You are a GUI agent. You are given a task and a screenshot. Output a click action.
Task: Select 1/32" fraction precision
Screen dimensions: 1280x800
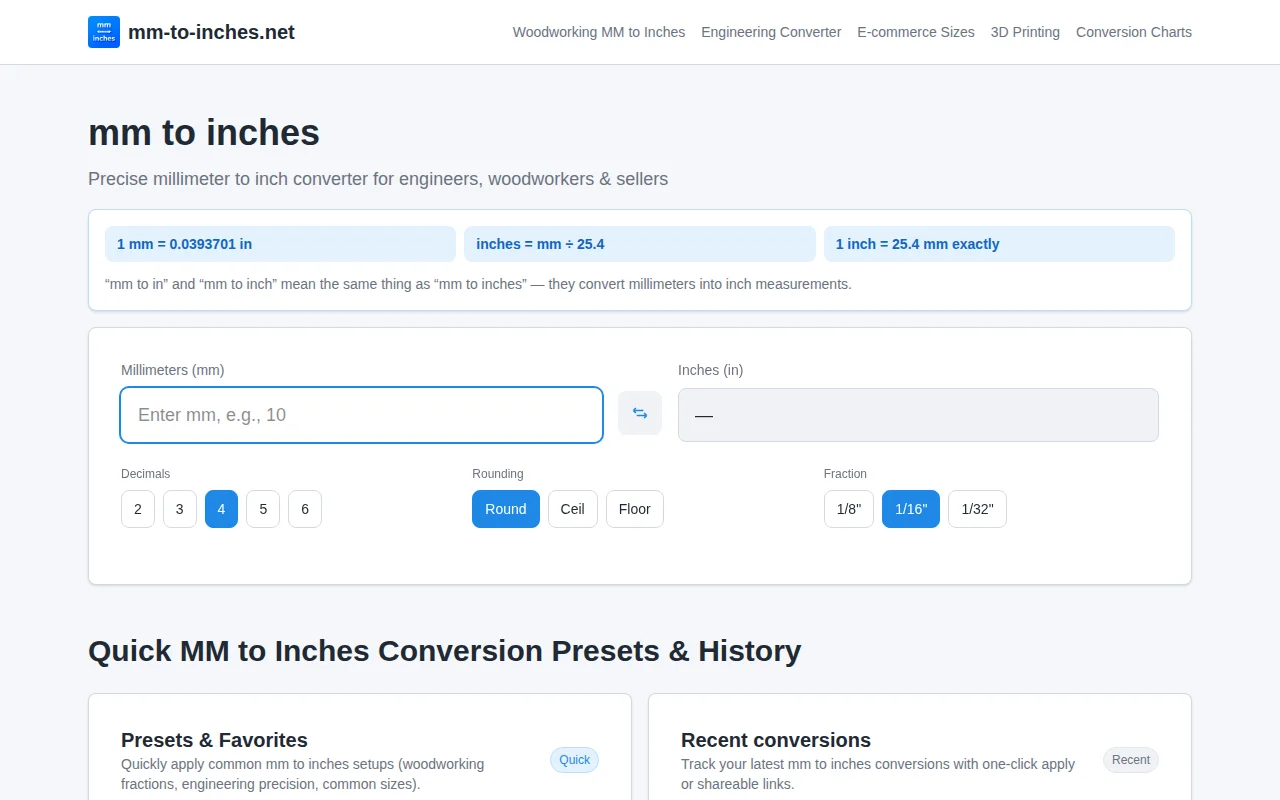[977, 509]
